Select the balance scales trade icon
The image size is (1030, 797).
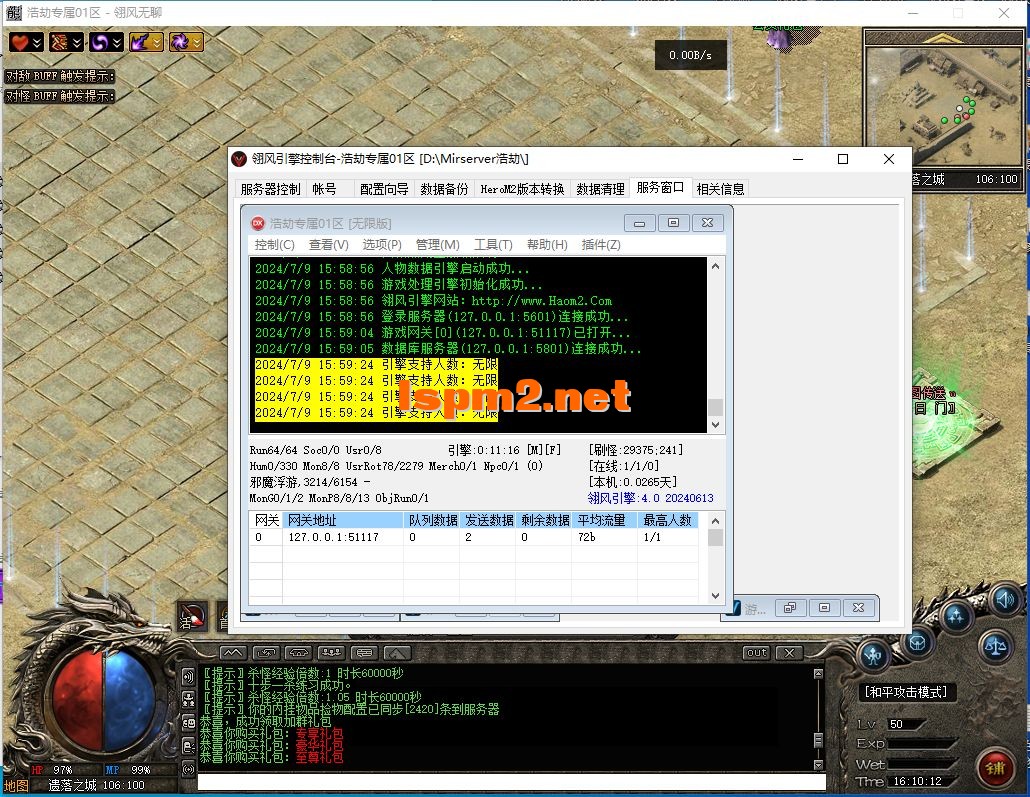(996, 646)
